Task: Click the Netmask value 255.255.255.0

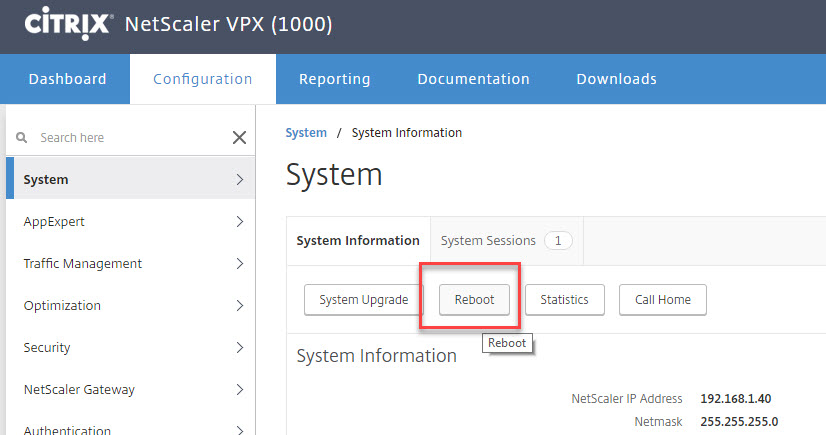Action: (x=739, y=422)
